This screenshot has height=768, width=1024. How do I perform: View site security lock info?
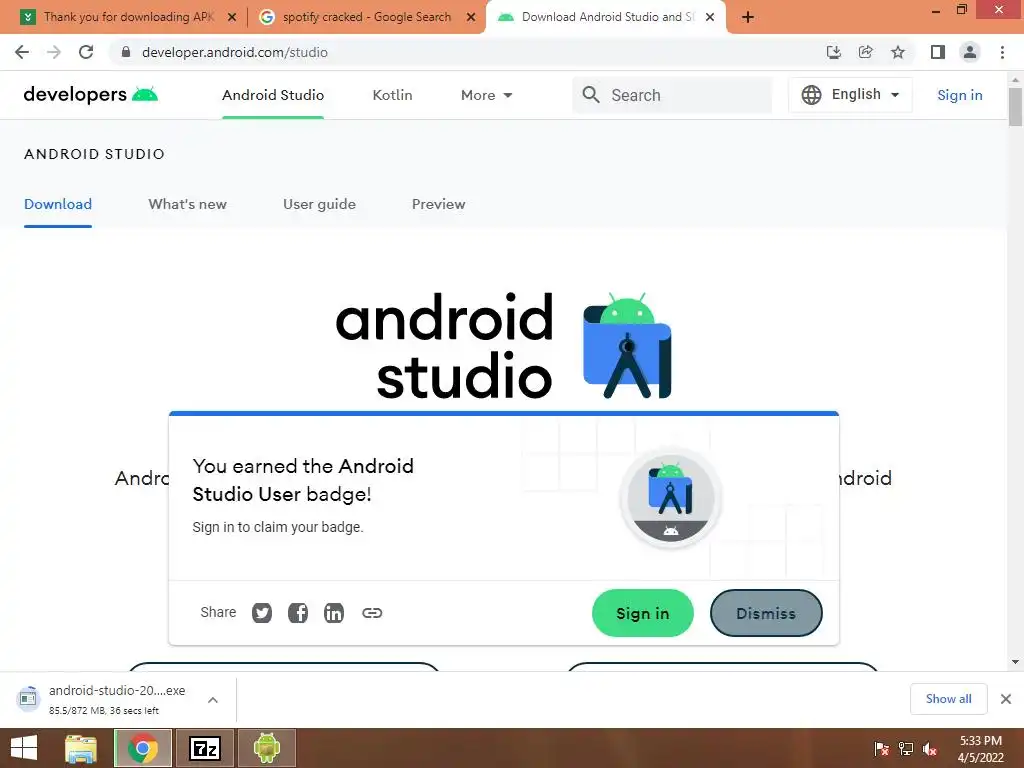(126, 52)
